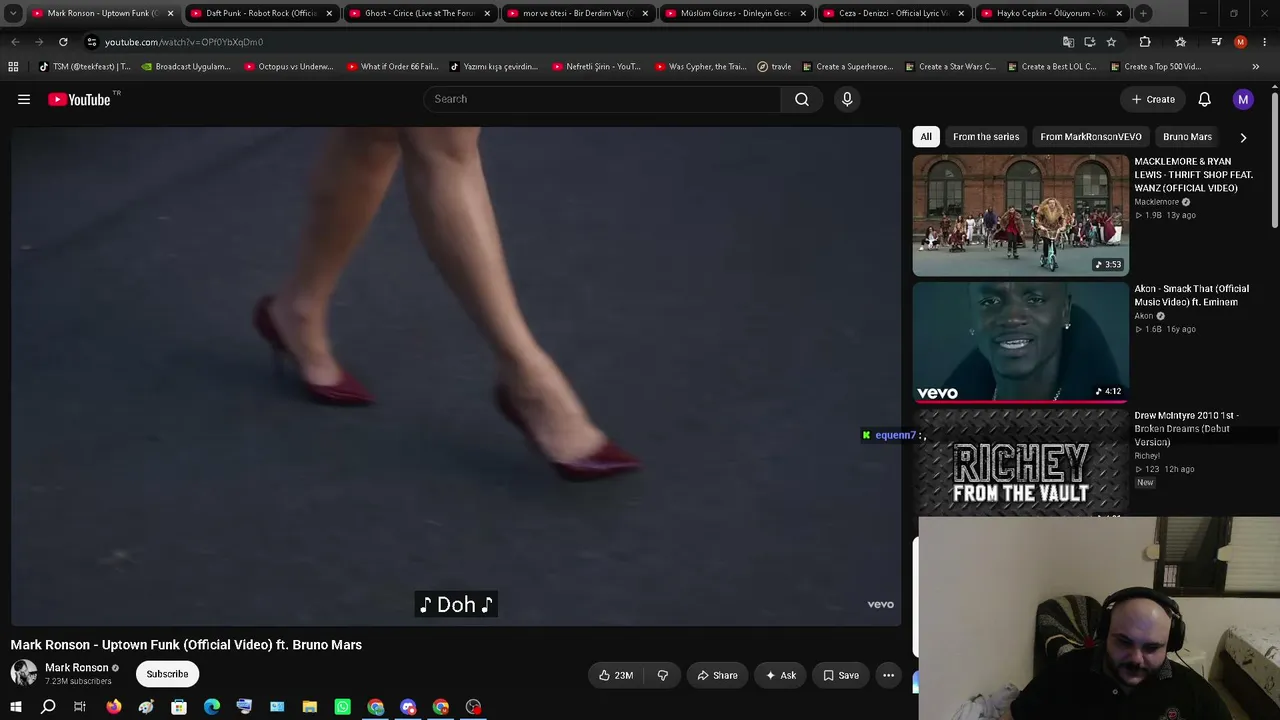Share the Uptown Funk video
The image size is (1280, 720).
pyautogui.click(x=717, y=675)
